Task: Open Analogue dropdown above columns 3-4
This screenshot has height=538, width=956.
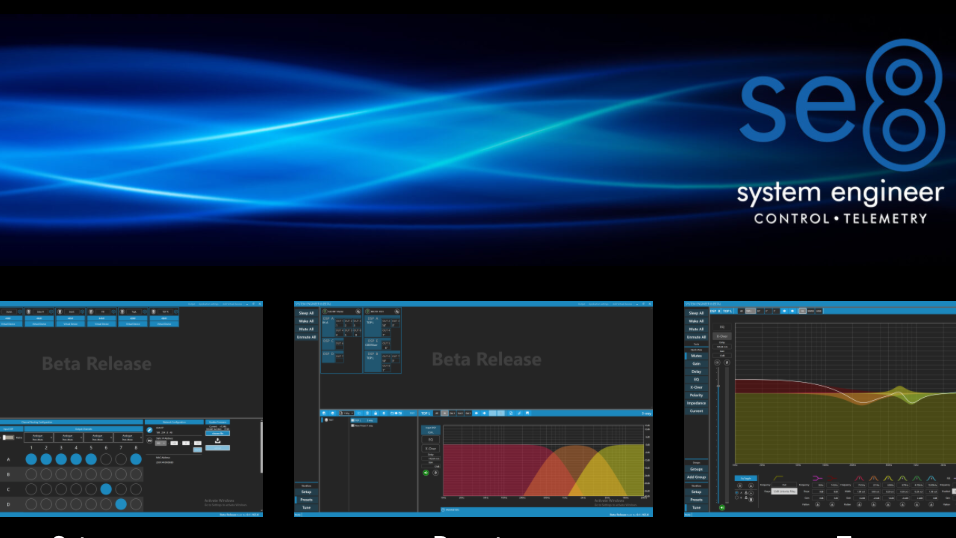Action: (x=69, y=437)
